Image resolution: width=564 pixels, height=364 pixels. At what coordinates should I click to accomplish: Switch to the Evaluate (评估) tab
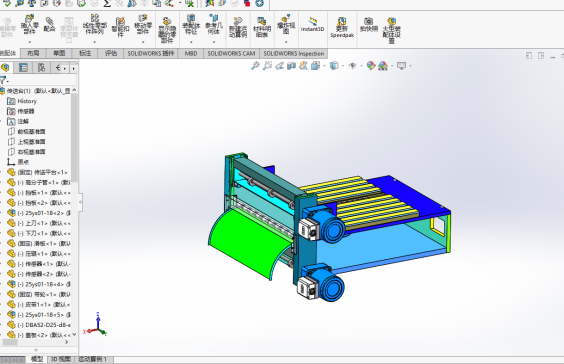pyautogui.click(x=111, y=53)
